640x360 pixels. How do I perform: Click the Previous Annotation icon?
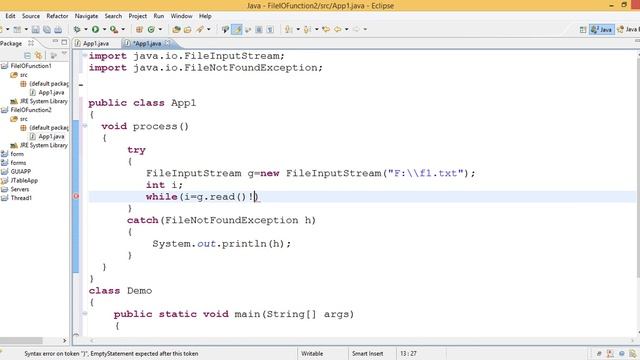click(307, 29)
